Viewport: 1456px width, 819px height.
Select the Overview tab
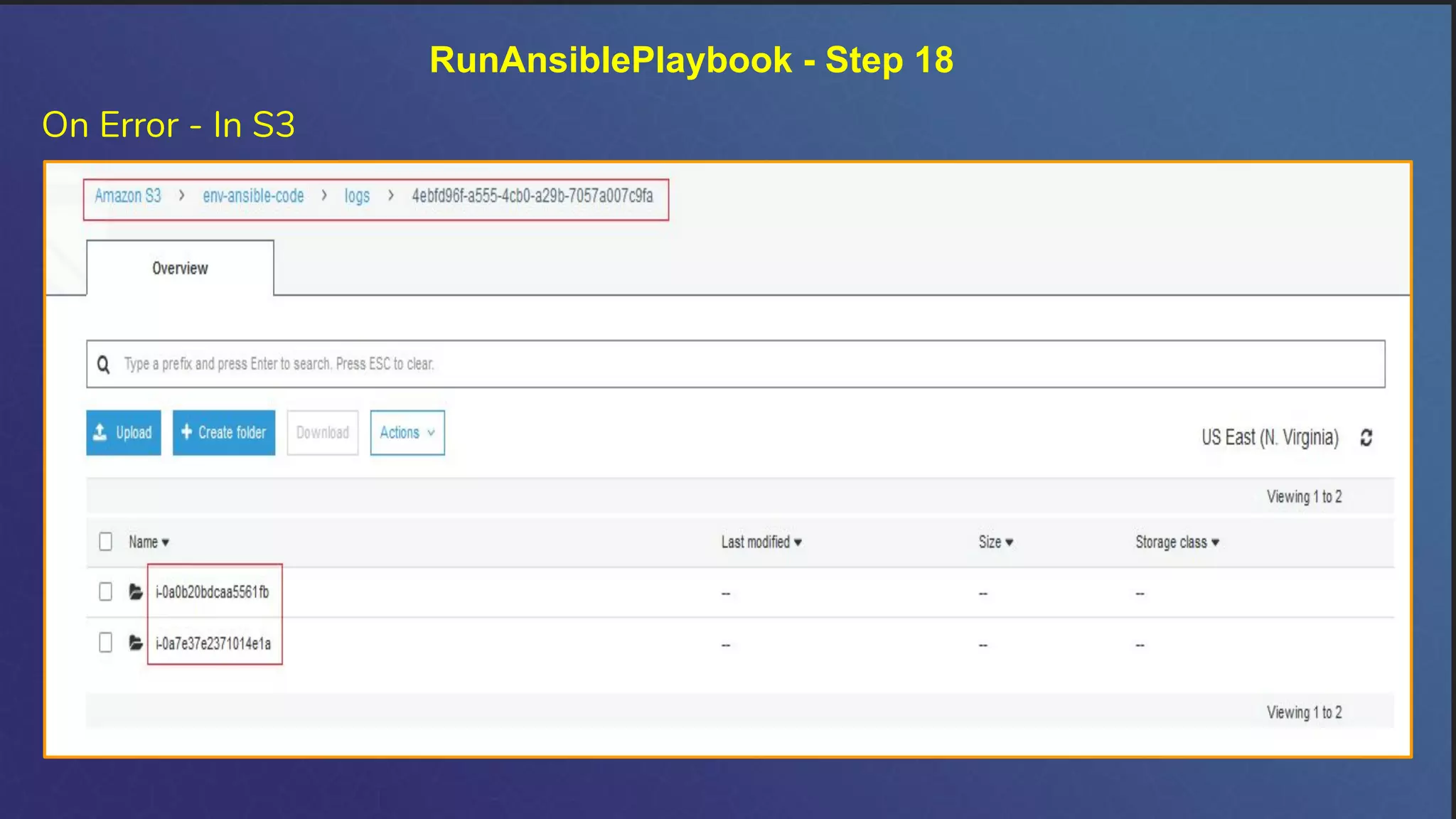tap(180, 268)
